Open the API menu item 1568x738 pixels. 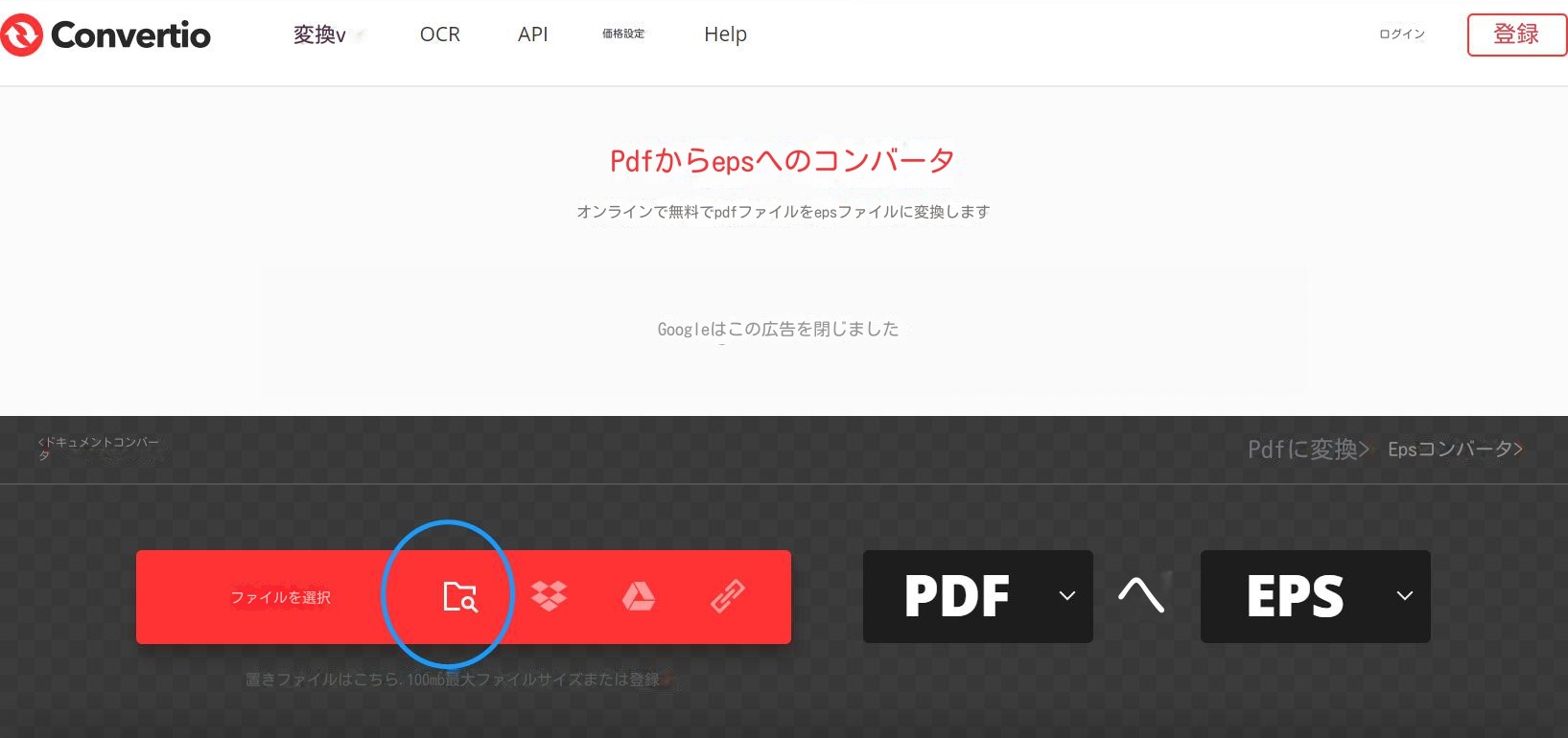point(533,35)
